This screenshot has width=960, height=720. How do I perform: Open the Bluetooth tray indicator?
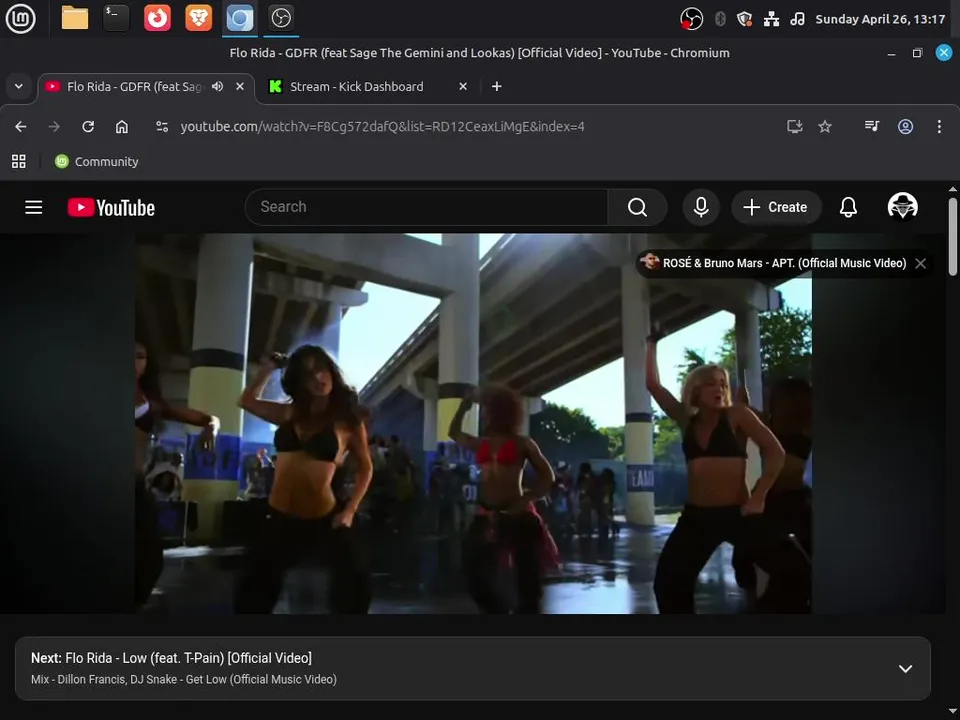point(720,19)
